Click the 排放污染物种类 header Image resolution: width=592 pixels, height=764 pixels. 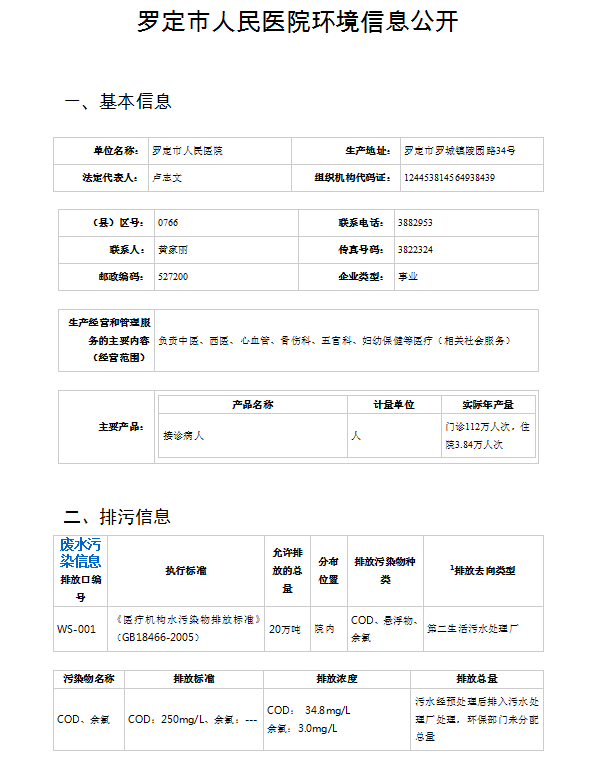point(385,571)
